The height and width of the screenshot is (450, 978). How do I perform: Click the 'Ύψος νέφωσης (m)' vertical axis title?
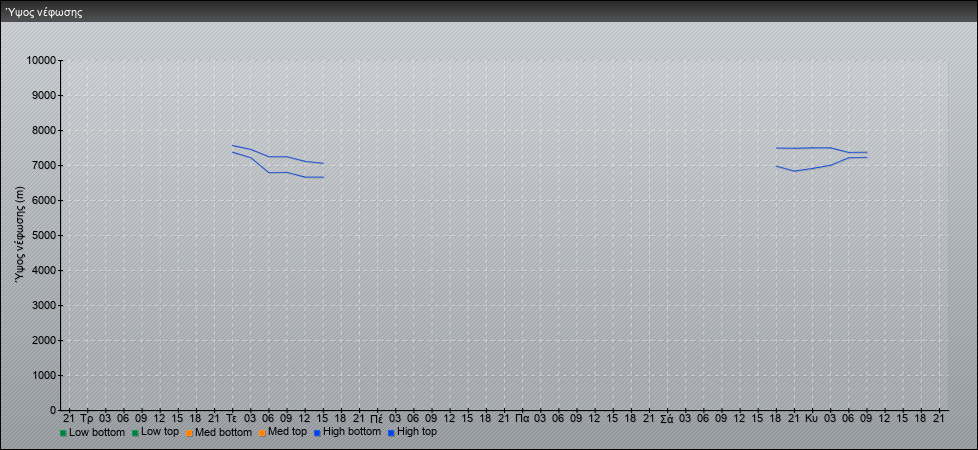tap(20, 235)
